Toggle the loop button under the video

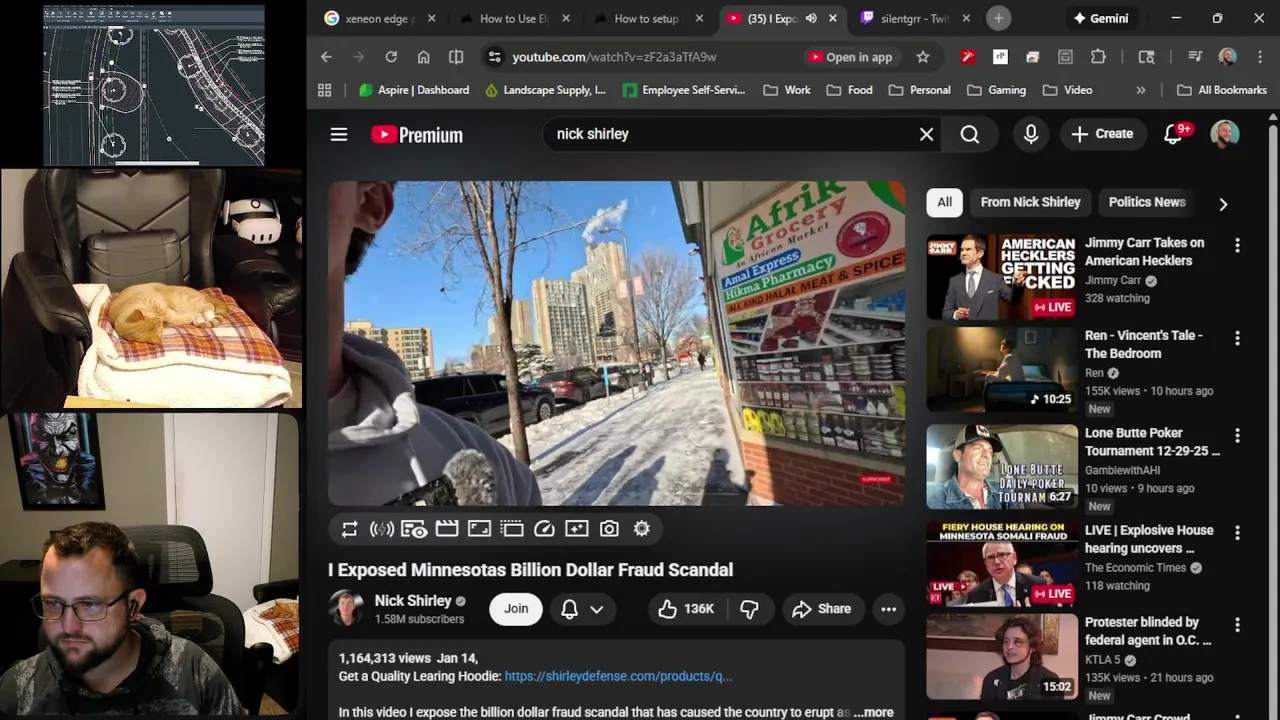point(349,529)
